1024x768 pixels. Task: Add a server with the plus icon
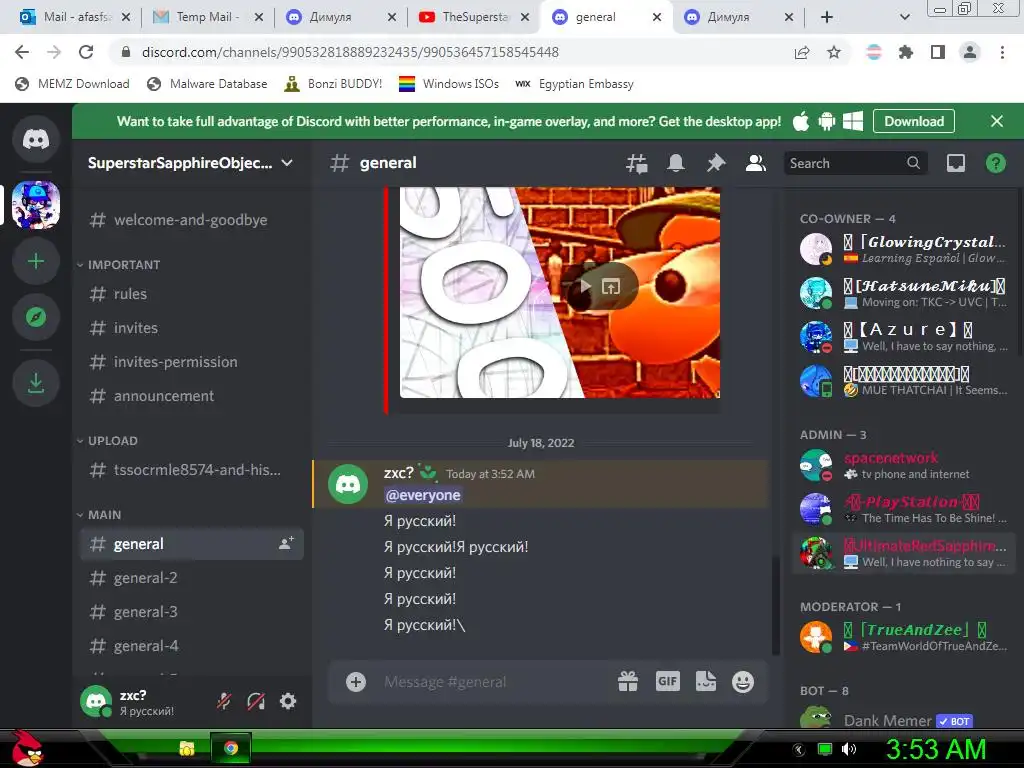36,261
